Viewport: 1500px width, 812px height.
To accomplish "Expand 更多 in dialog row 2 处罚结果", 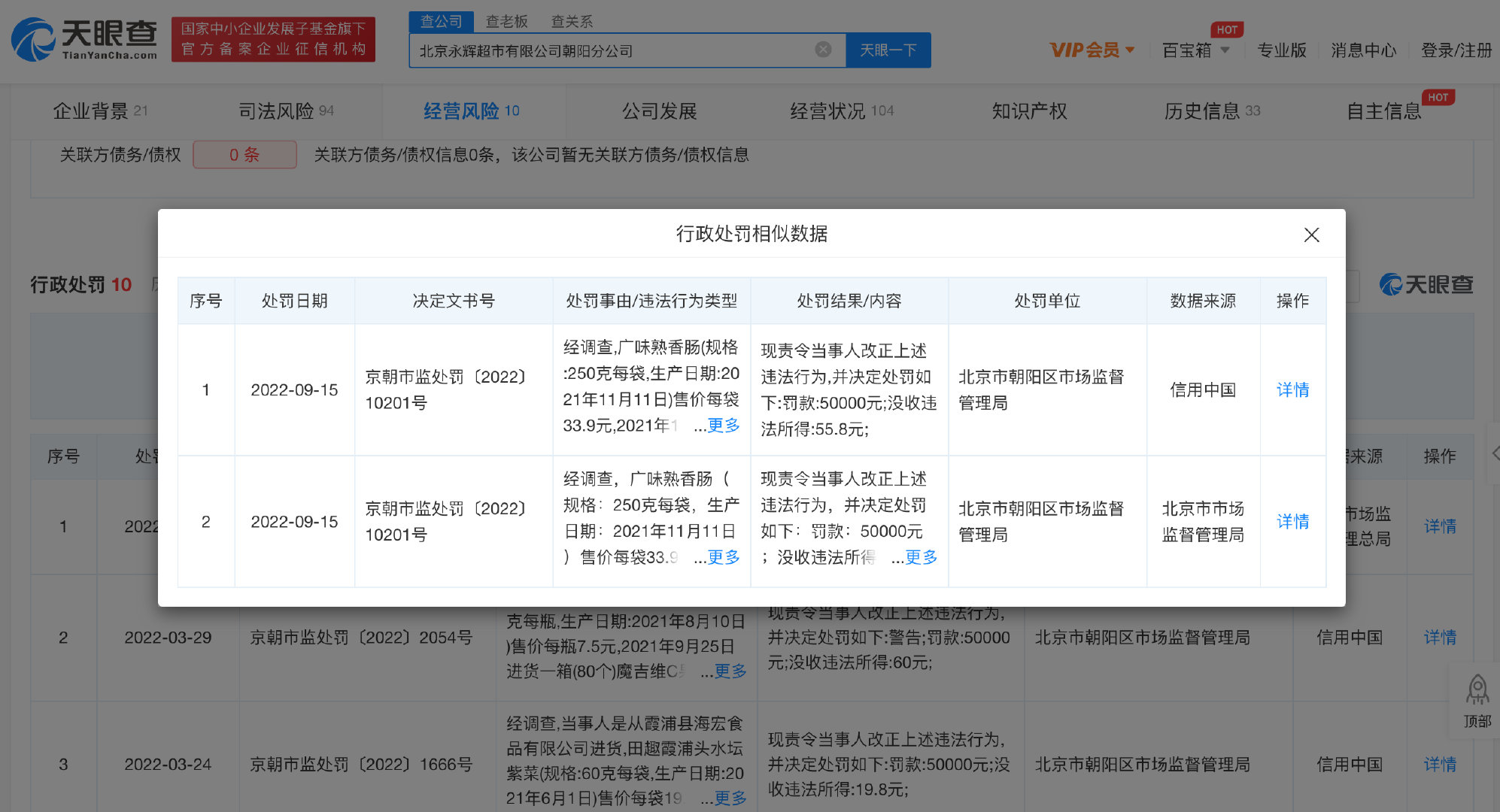I will 922,557.
